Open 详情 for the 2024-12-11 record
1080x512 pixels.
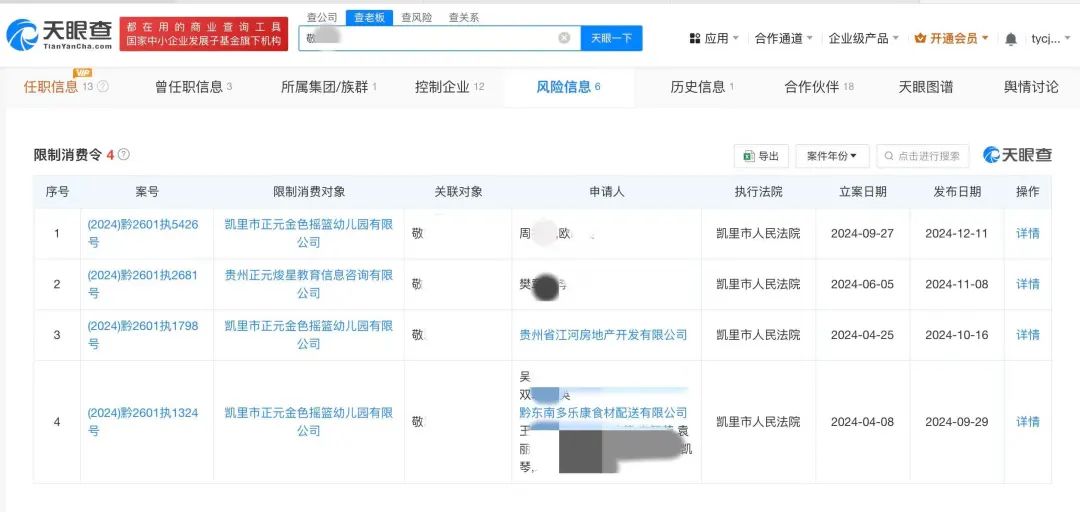coord(1028,234)
